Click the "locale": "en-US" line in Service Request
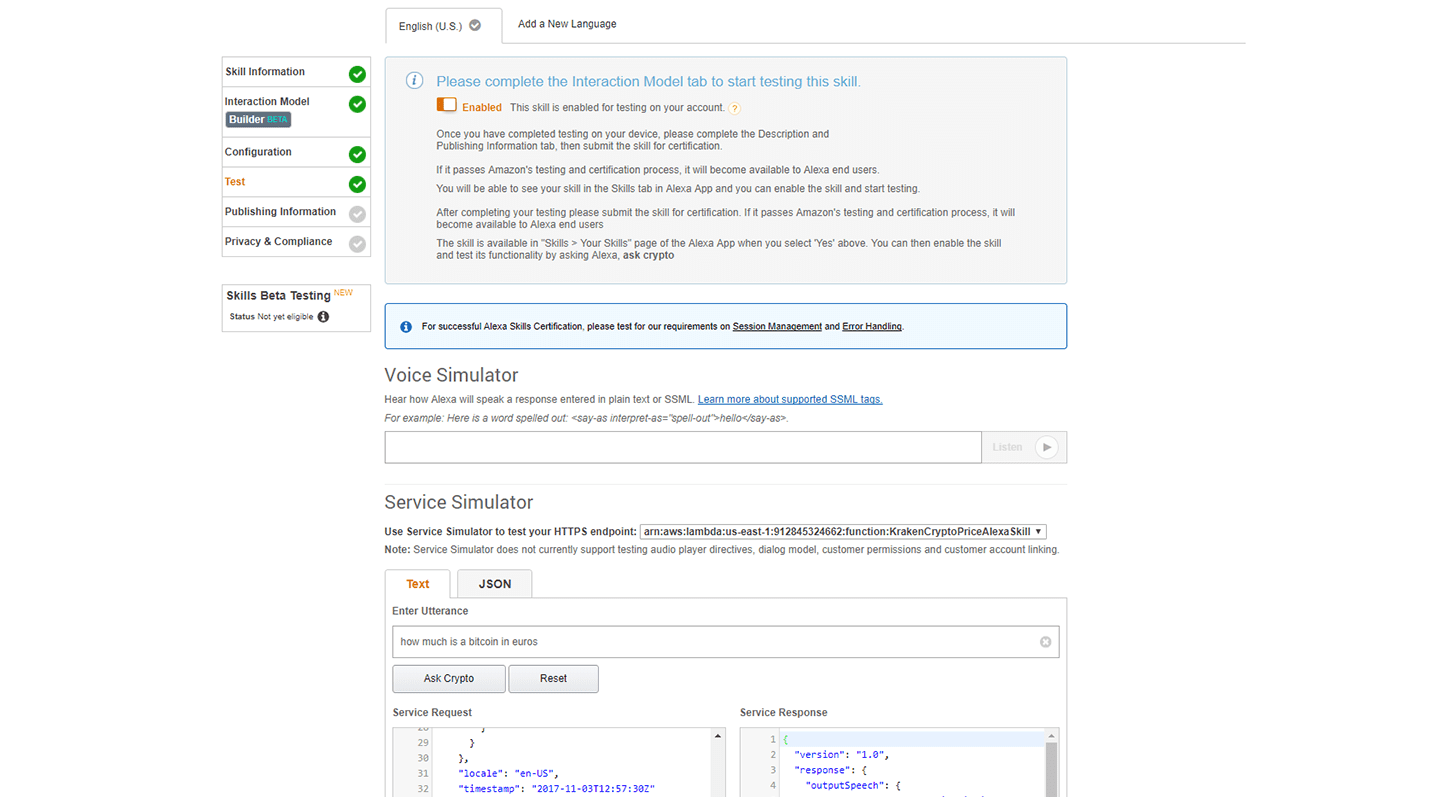The image size is (1430, 797). coord(508,774)
